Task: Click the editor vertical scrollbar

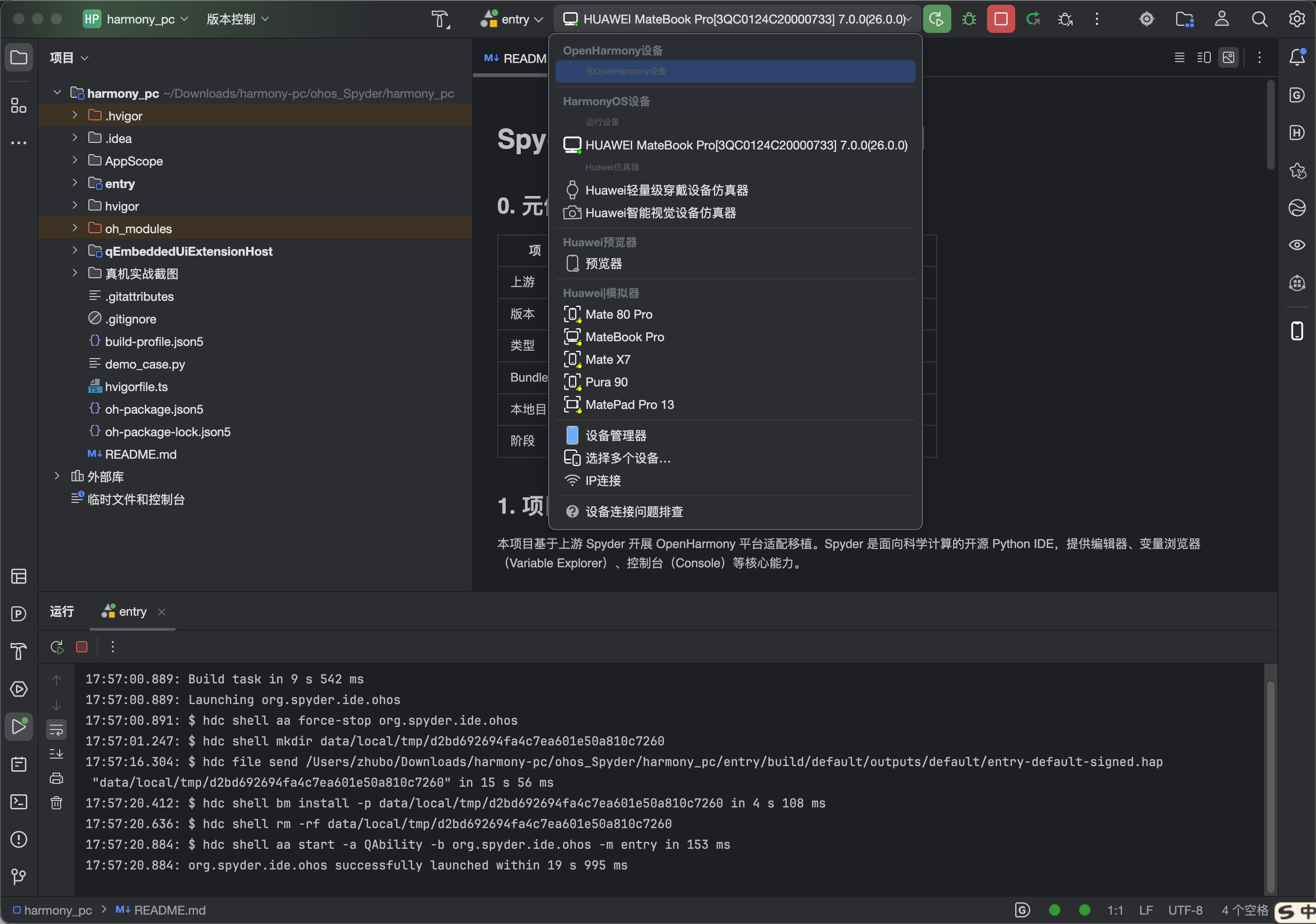Action: tap(1271, 126)
